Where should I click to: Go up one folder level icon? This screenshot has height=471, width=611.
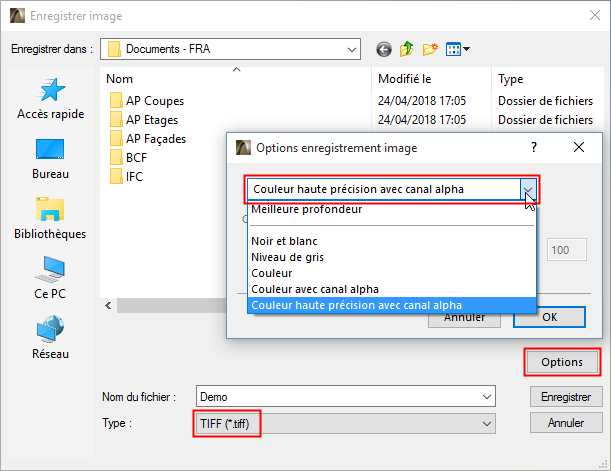pos(406,49)
